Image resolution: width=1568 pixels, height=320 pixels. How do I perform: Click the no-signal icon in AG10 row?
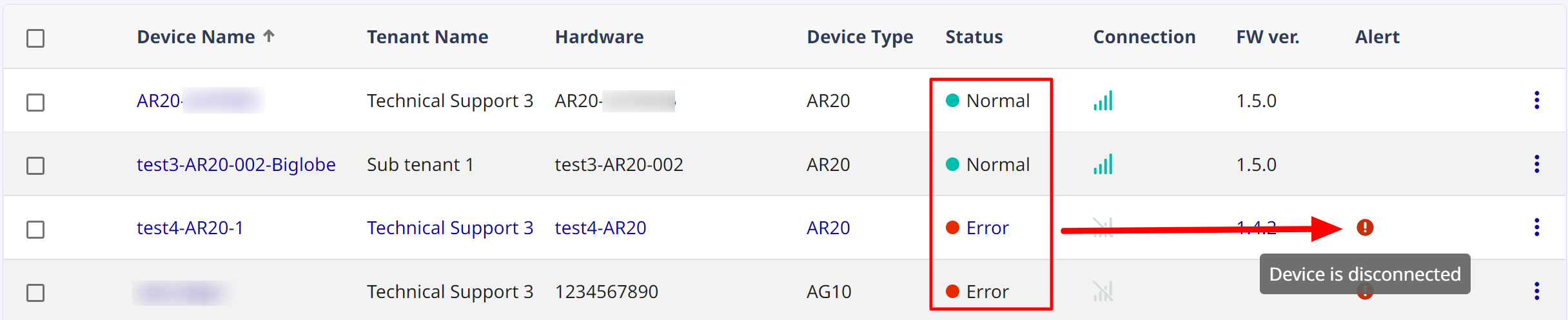1102,292
